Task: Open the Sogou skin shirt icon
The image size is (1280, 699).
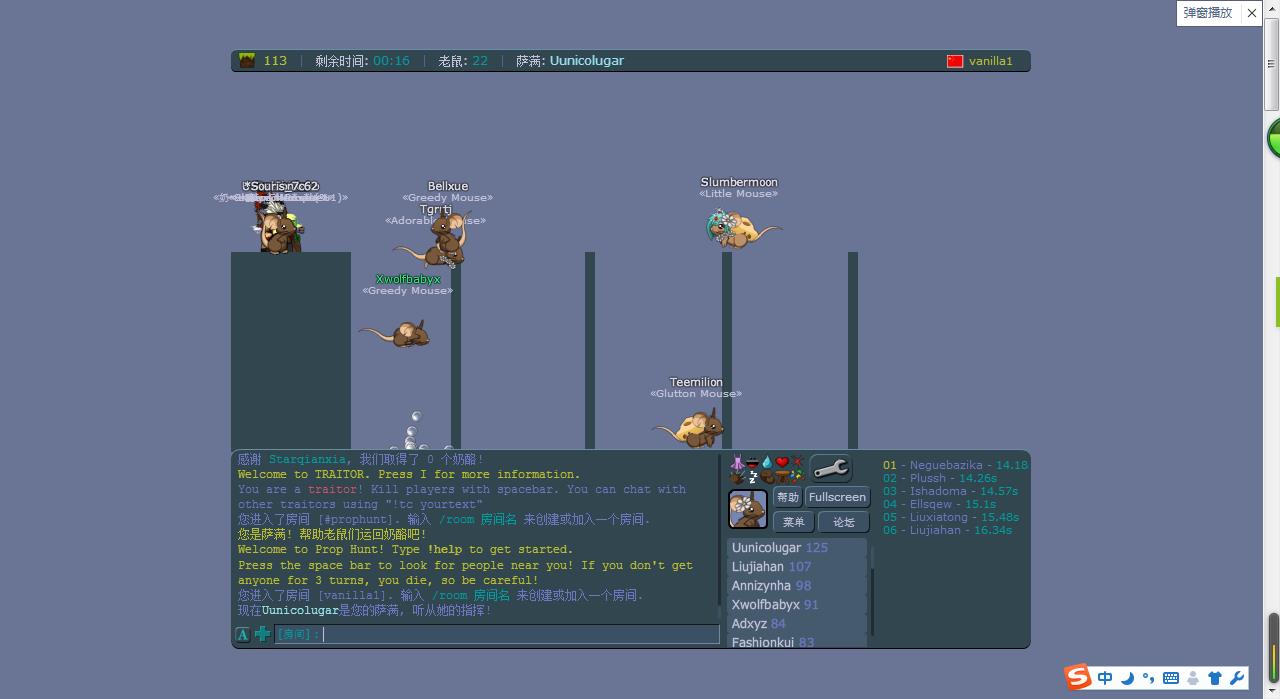Action: [x=1215, y=678]
